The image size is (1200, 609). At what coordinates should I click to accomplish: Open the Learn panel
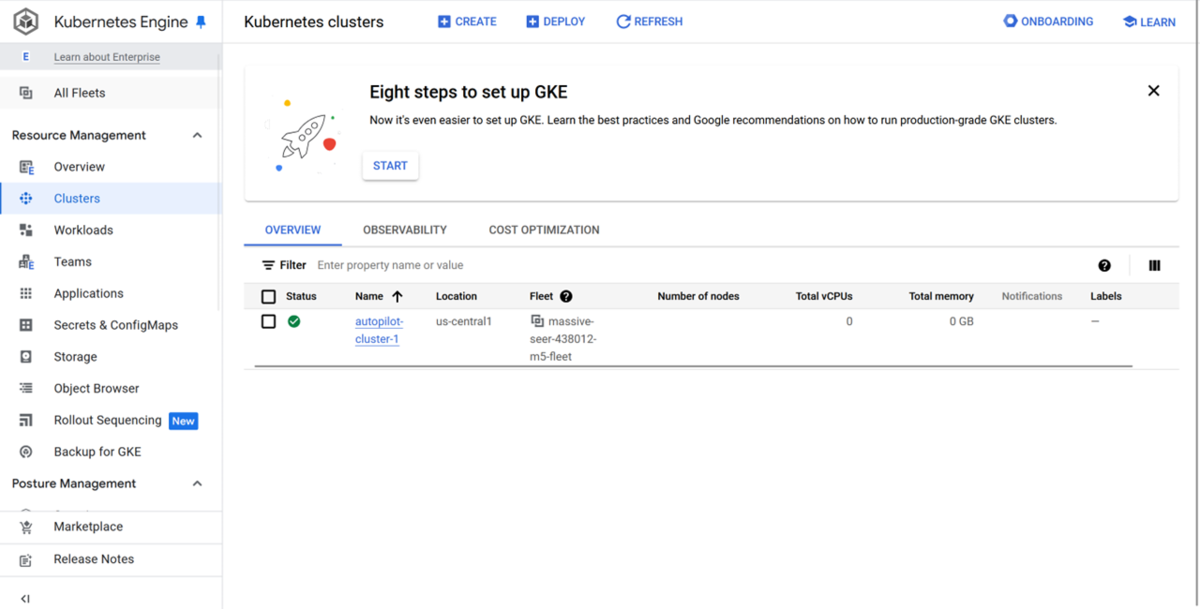1149,21
